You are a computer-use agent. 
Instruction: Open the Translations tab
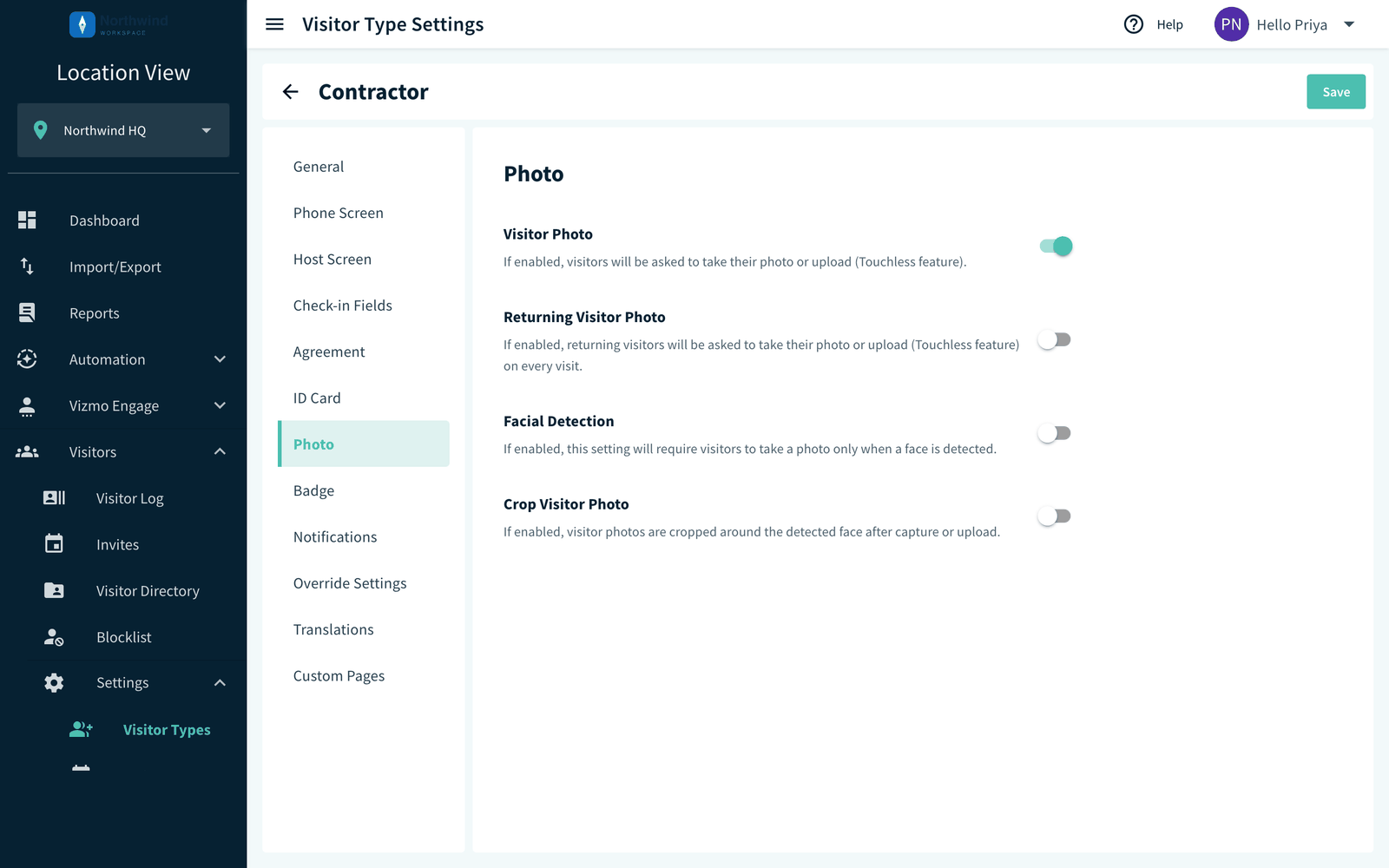coord(364,629)
